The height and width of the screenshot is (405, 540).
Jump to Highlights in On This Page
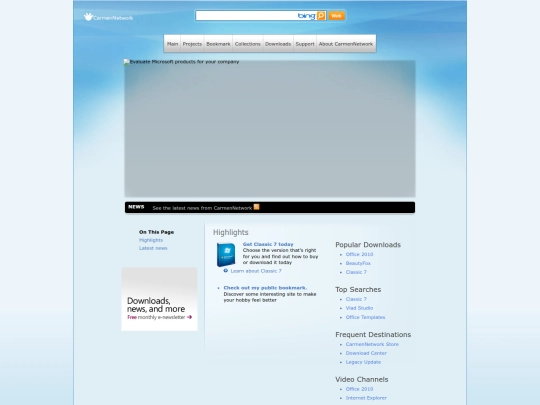point(151,240)
